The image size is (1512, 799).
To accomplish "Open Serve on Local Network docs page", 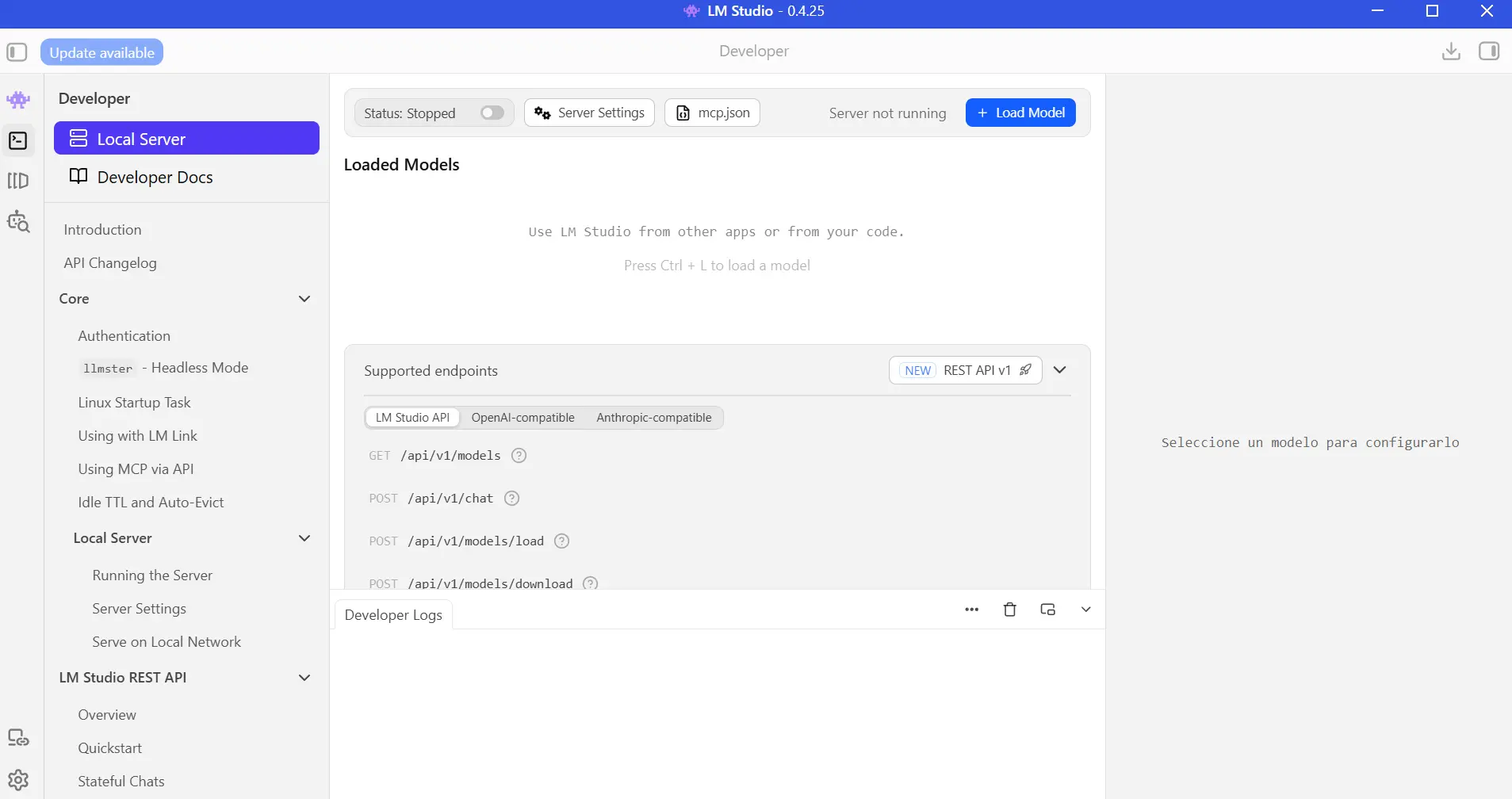I will [x=167, y=642].
